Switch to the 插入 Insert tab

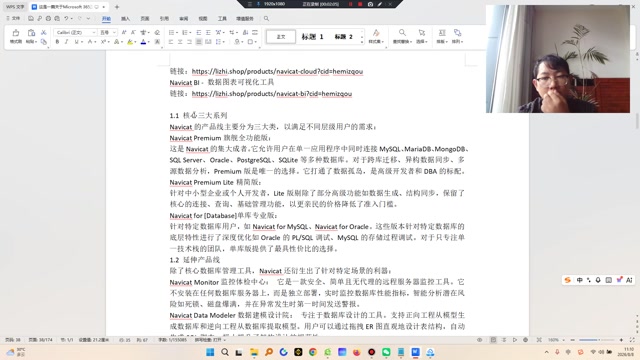point(125,18)
